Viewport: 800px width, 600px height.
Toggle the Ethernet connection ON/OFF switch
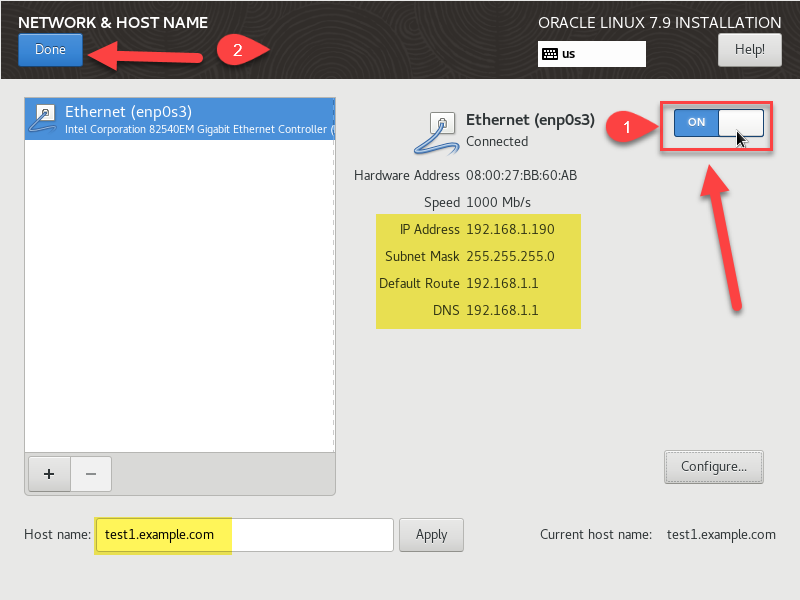pos(718,122)
